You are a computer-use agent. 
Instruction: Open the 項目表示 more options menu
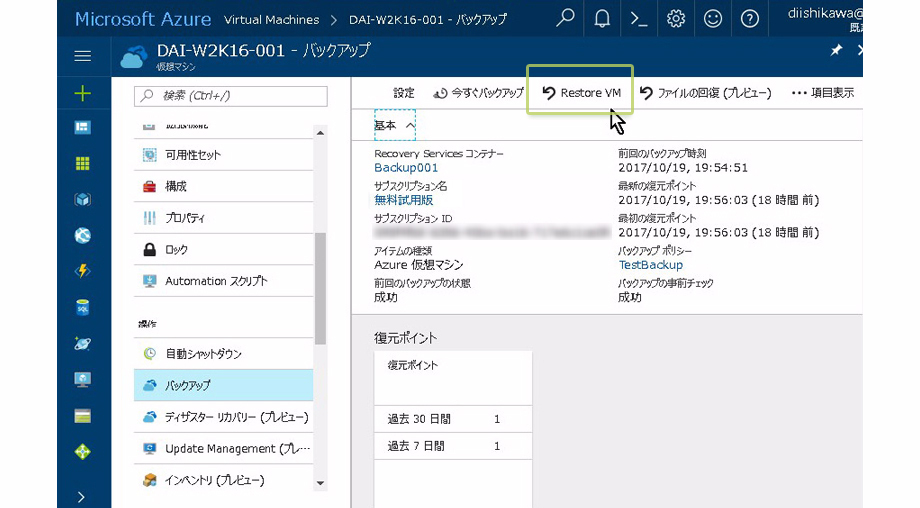click(823, 93)
